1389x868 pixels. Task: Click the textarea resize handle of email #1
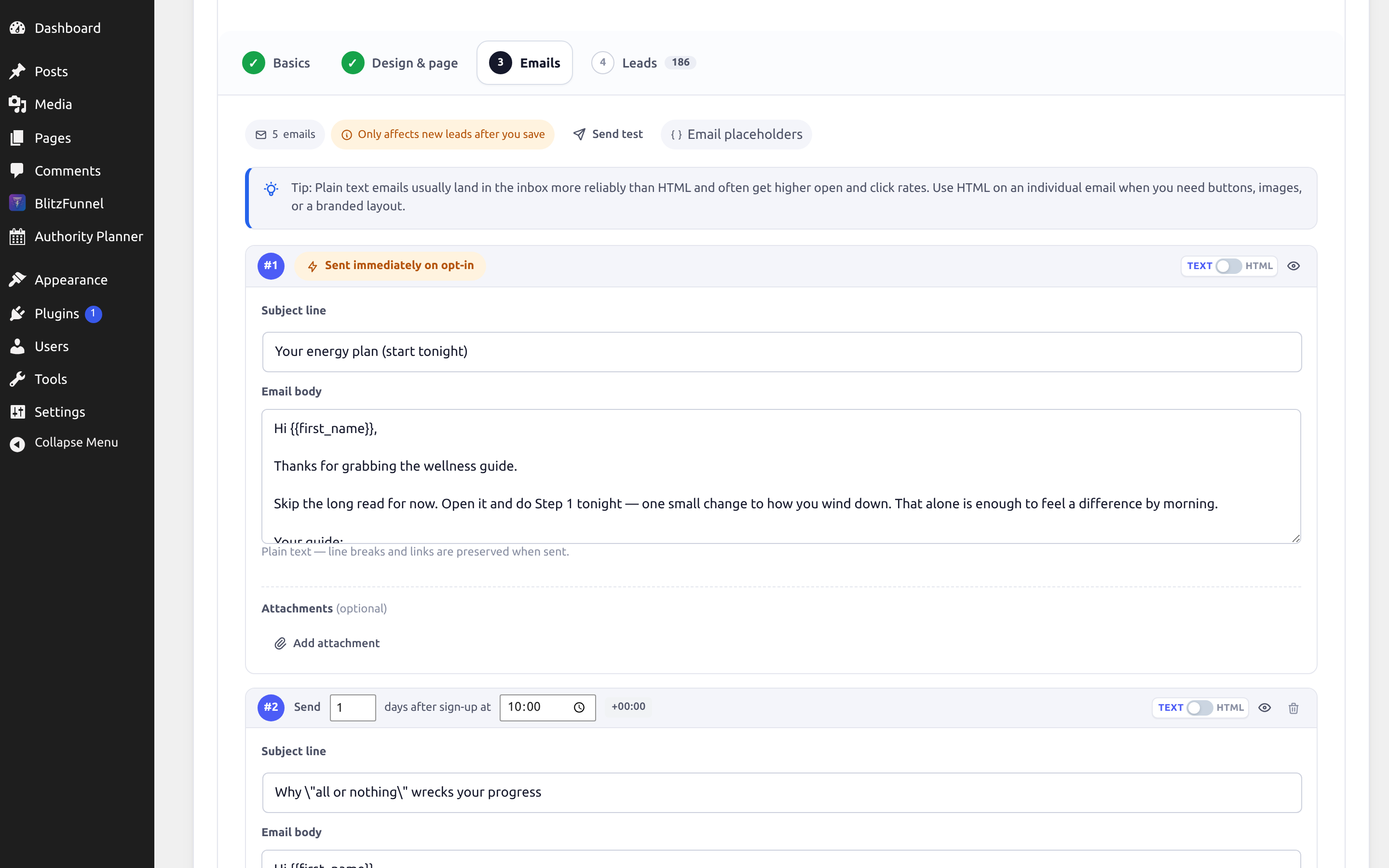[x=1295, y=538]
